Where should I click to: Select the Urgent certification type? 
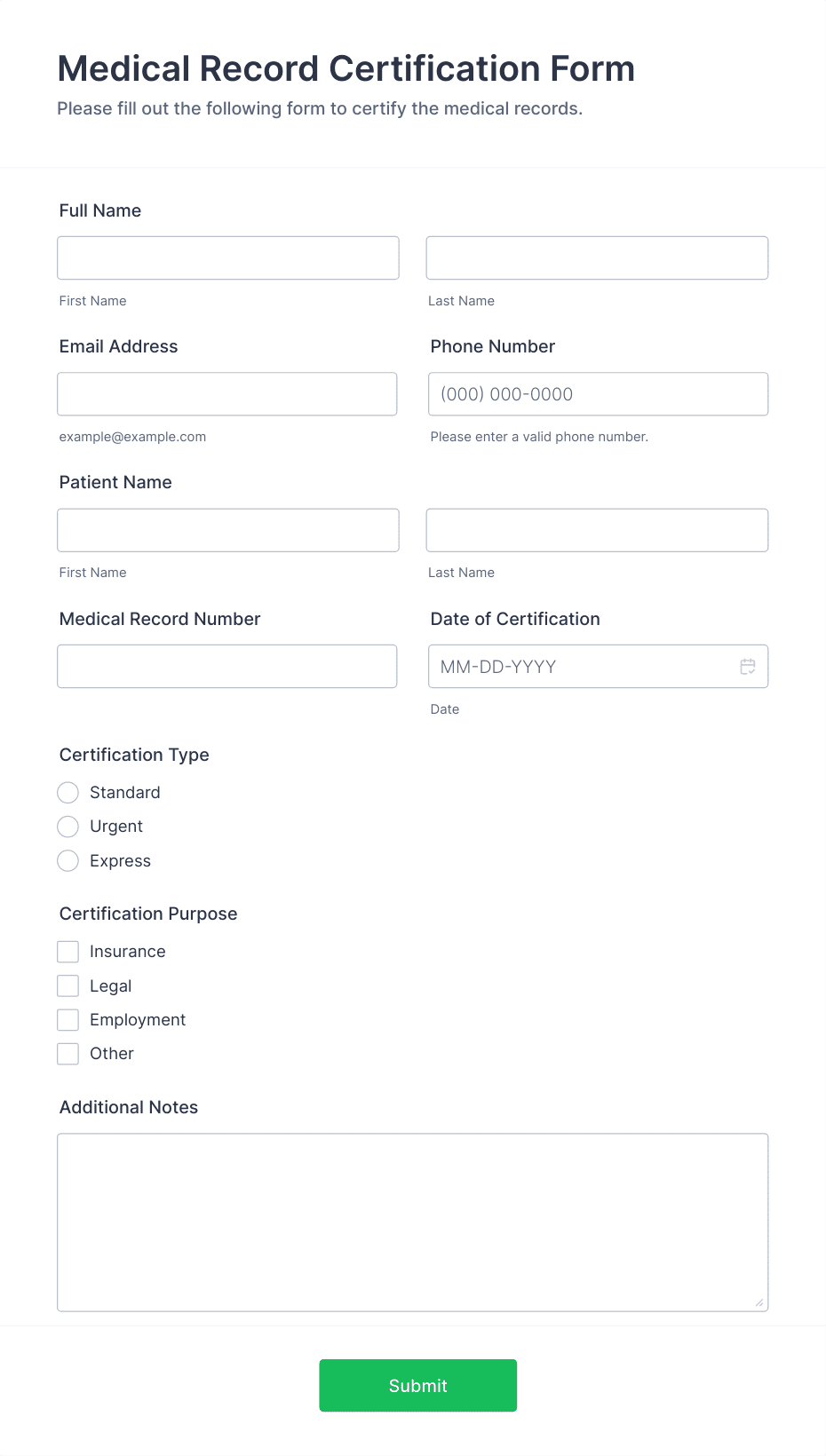pyautogui.click(x=68, y=827)
